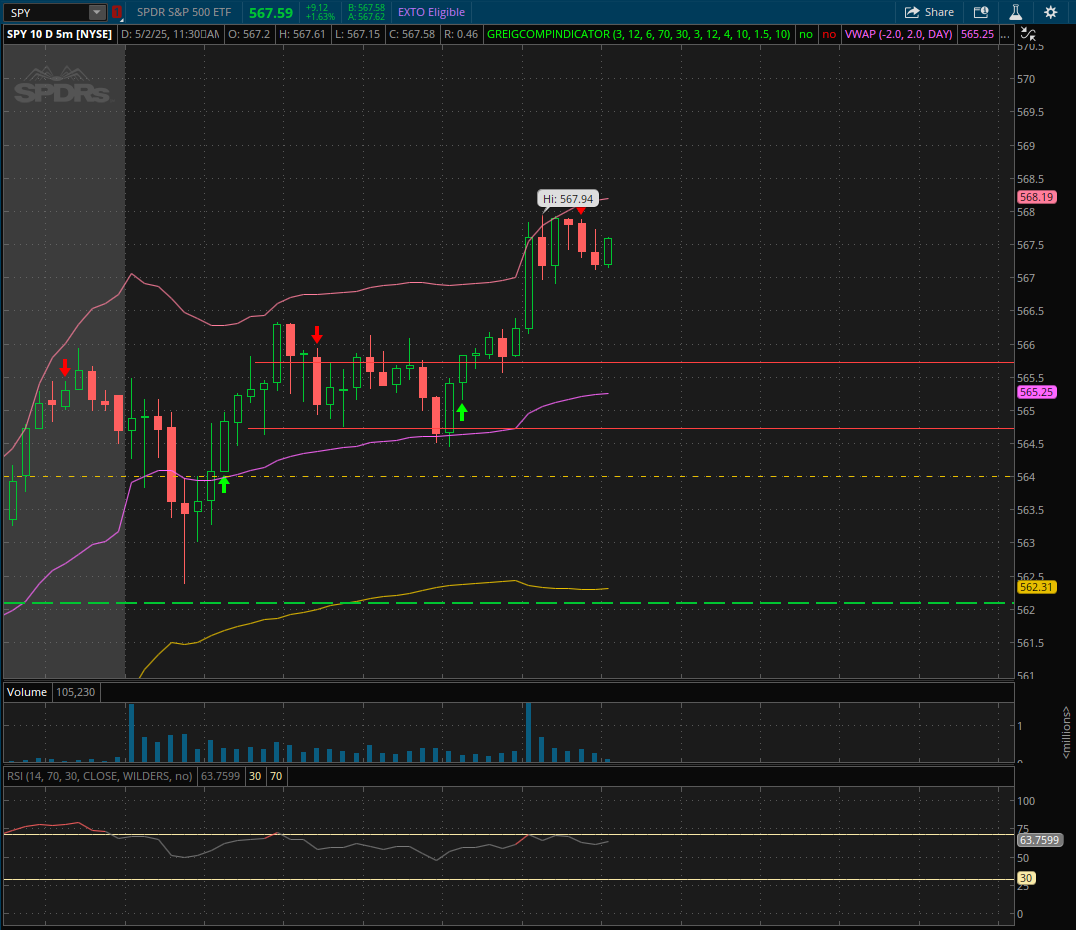Screen dimensions: 1076x930
Task: Click the opening volume spike bar
Action: pyautogui.click(x=132, y=732)
